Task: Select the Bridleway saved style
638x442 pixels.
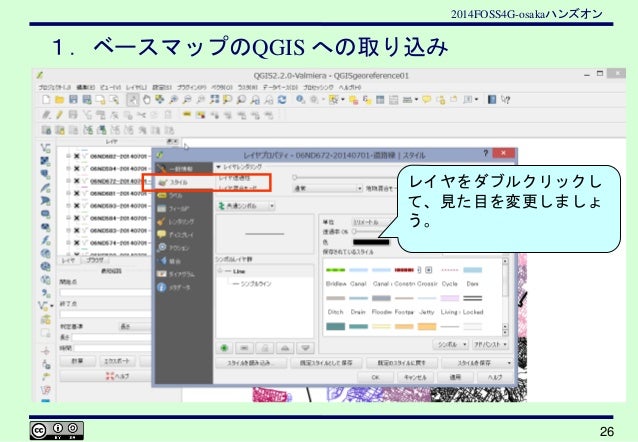Action: click(x=336, y=276)
